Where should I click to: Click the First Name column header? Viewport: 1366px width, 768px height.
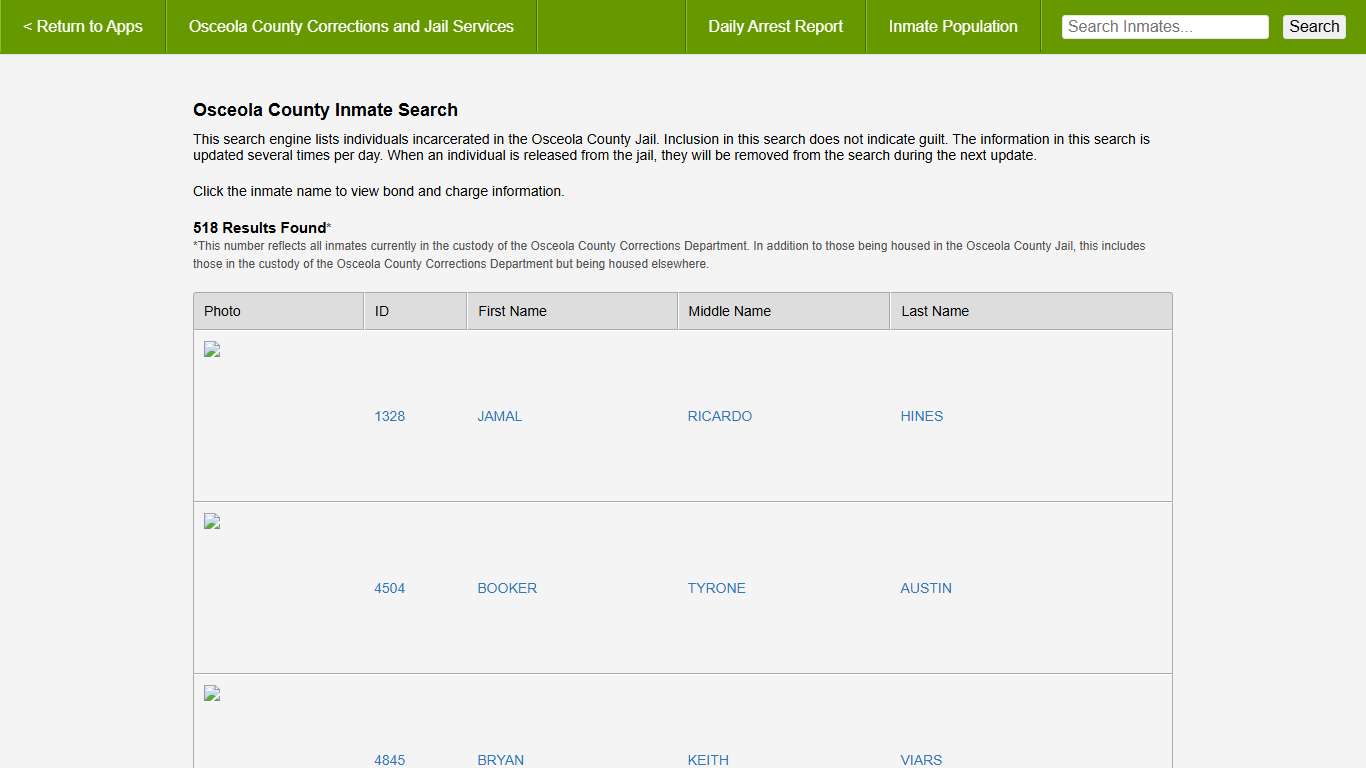click(512, 311)
